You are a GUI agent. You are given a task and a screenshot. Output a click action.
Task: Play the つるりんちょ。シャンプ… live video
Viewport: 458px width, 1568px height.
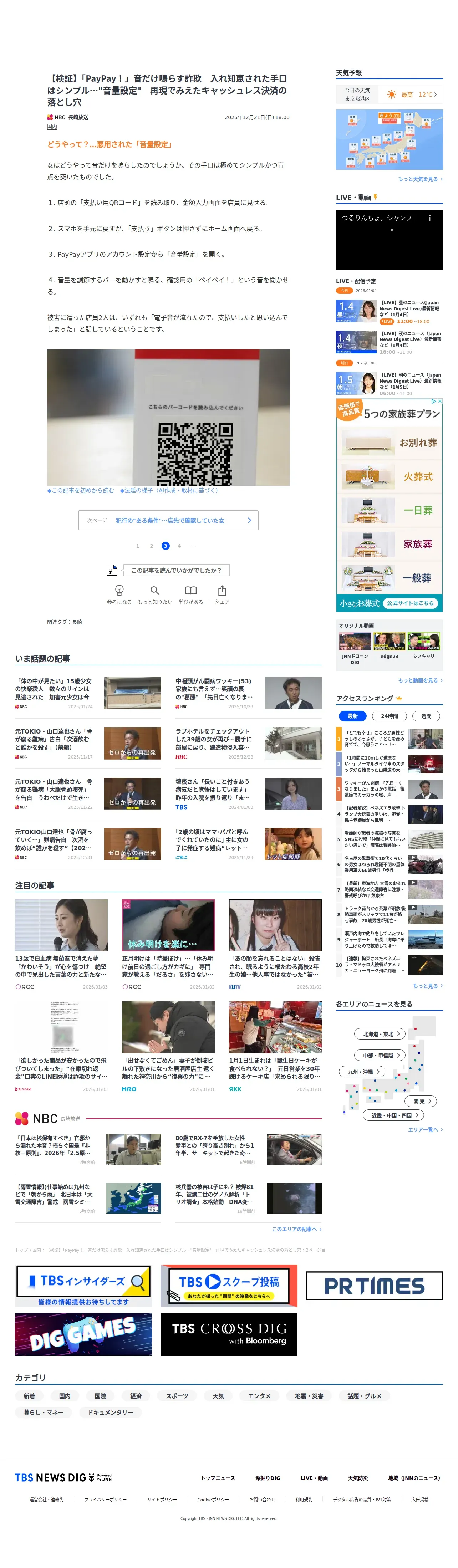(390, 240)
